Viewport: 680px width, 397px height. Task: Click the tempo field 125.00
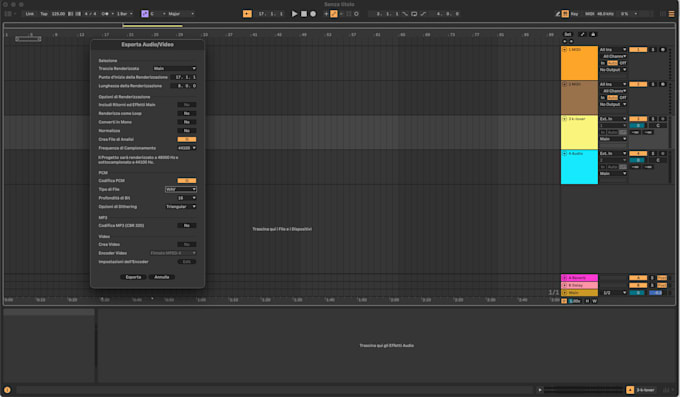click(58, 14)
